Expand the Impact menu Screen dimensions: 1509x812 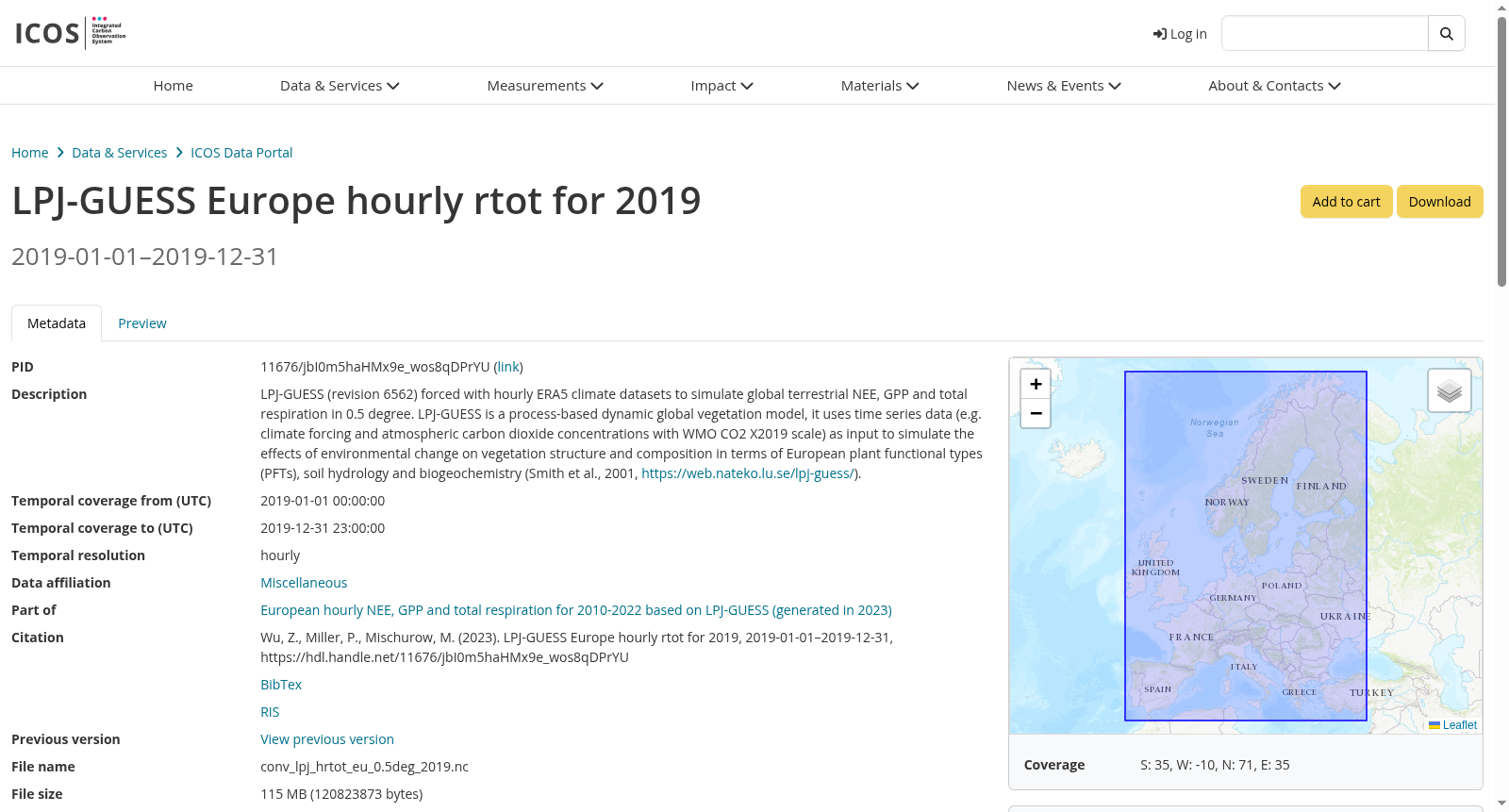(721, 86)
